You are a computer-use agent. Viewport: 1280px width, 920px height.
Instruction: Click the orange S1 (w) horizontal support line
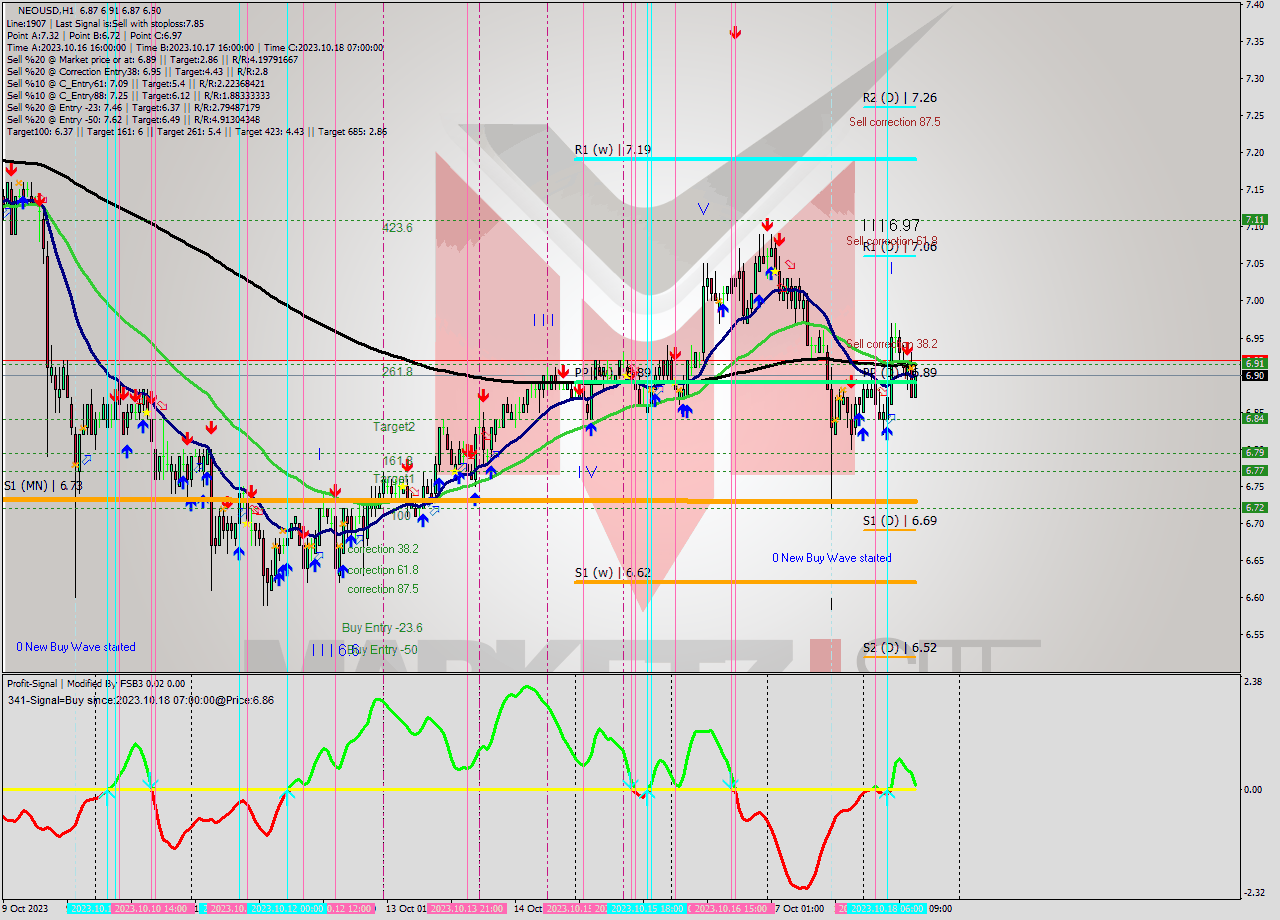point(745,582)
